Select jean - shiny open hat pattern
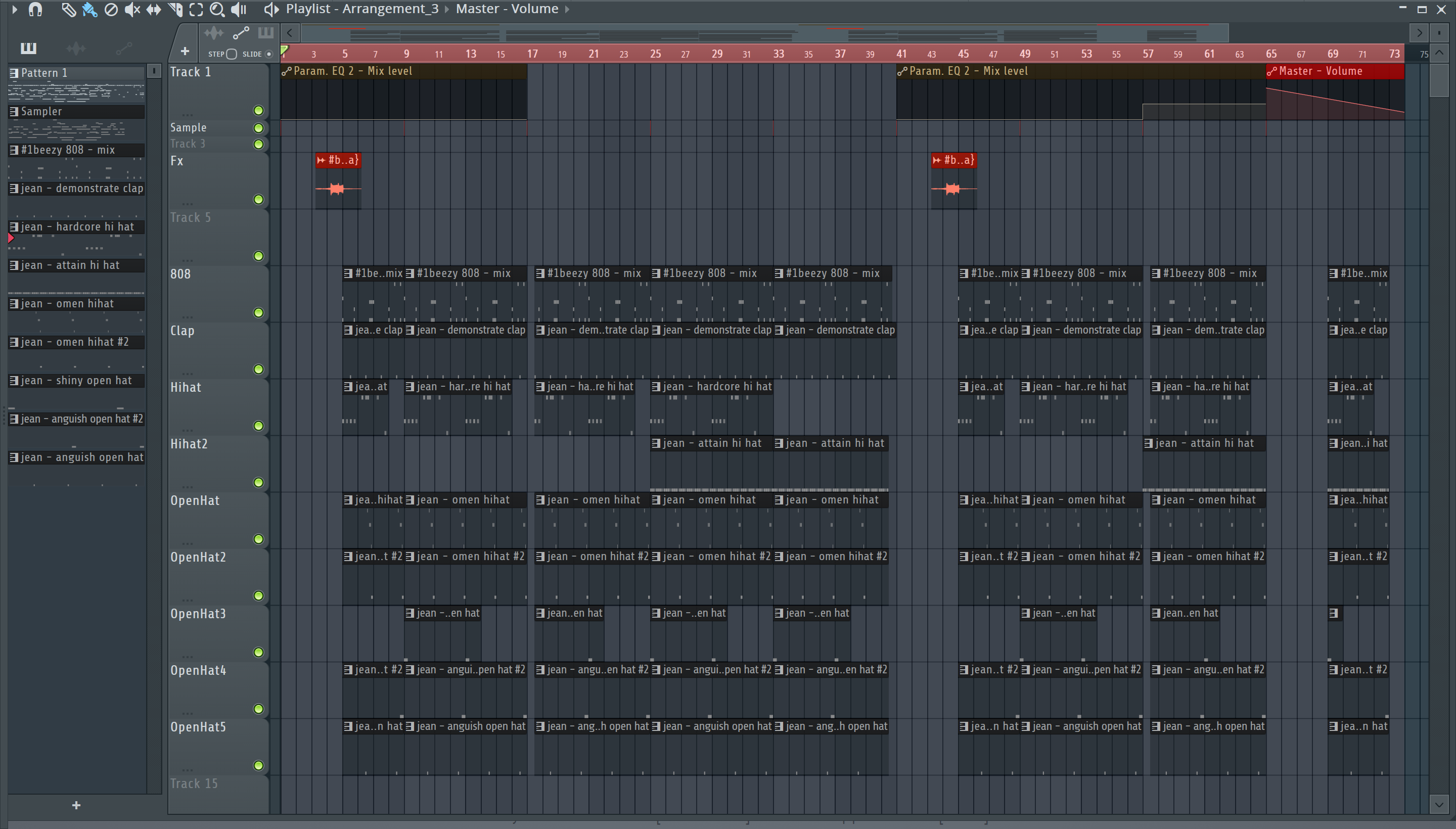This screenshot has height=829, width=1456. [76, 380]
